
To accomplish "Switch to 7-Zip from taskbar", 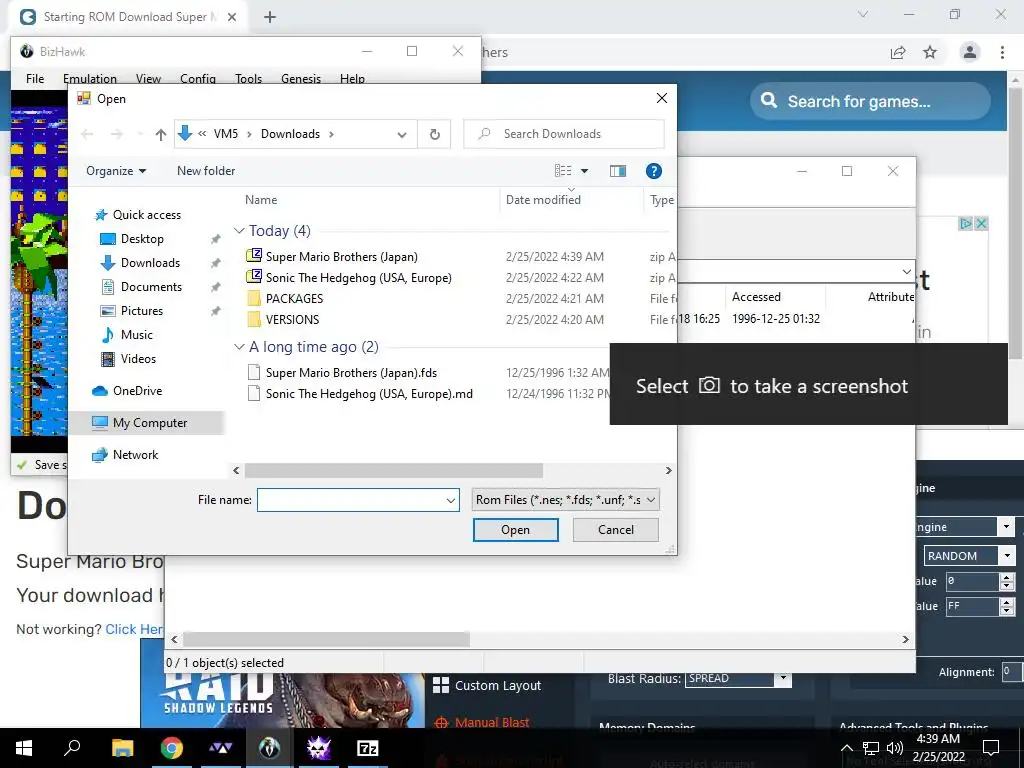I will click(x=367, y=748).
